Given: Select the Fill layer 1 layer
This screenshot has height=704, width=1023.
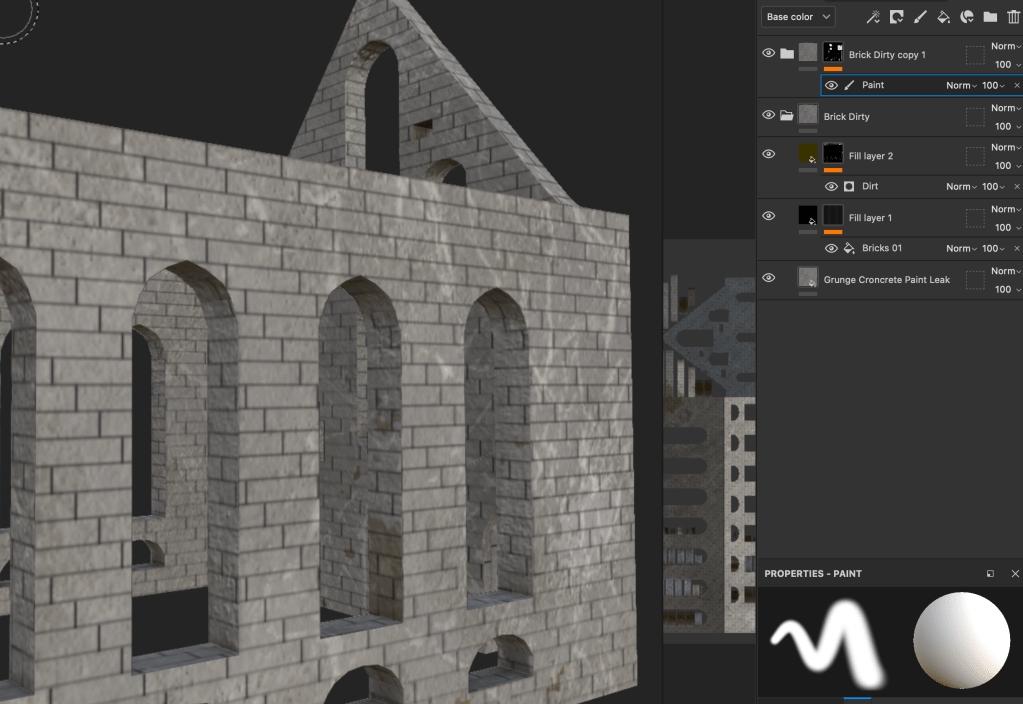Looking at the screenshot, I should 870,217.
